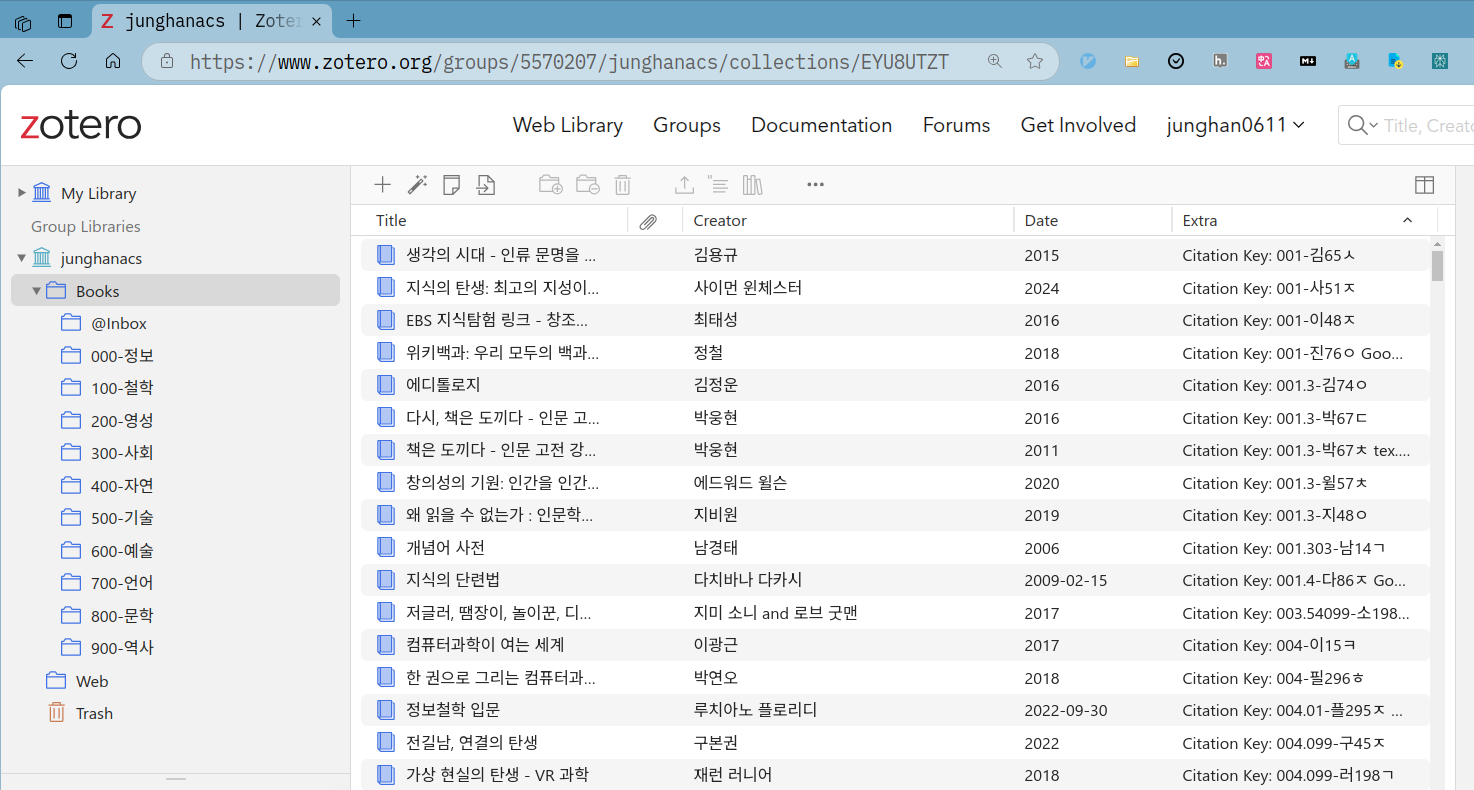Collapse the junghanacs group library
The image size is (1474, 790).
point(22,258)
